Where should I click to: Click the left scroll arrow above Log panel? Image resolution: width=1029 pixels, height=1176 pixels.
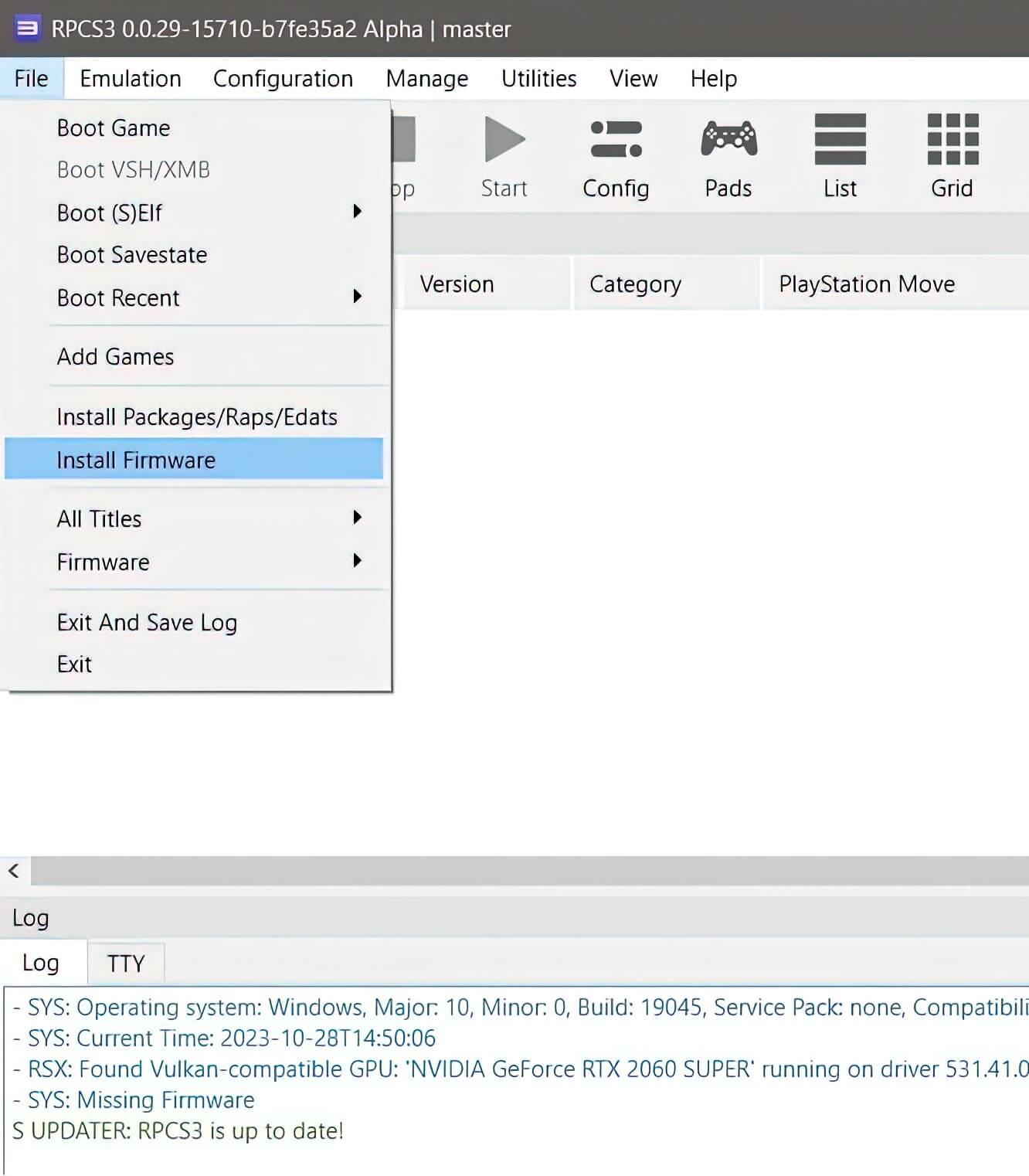[x=13, y=871]
